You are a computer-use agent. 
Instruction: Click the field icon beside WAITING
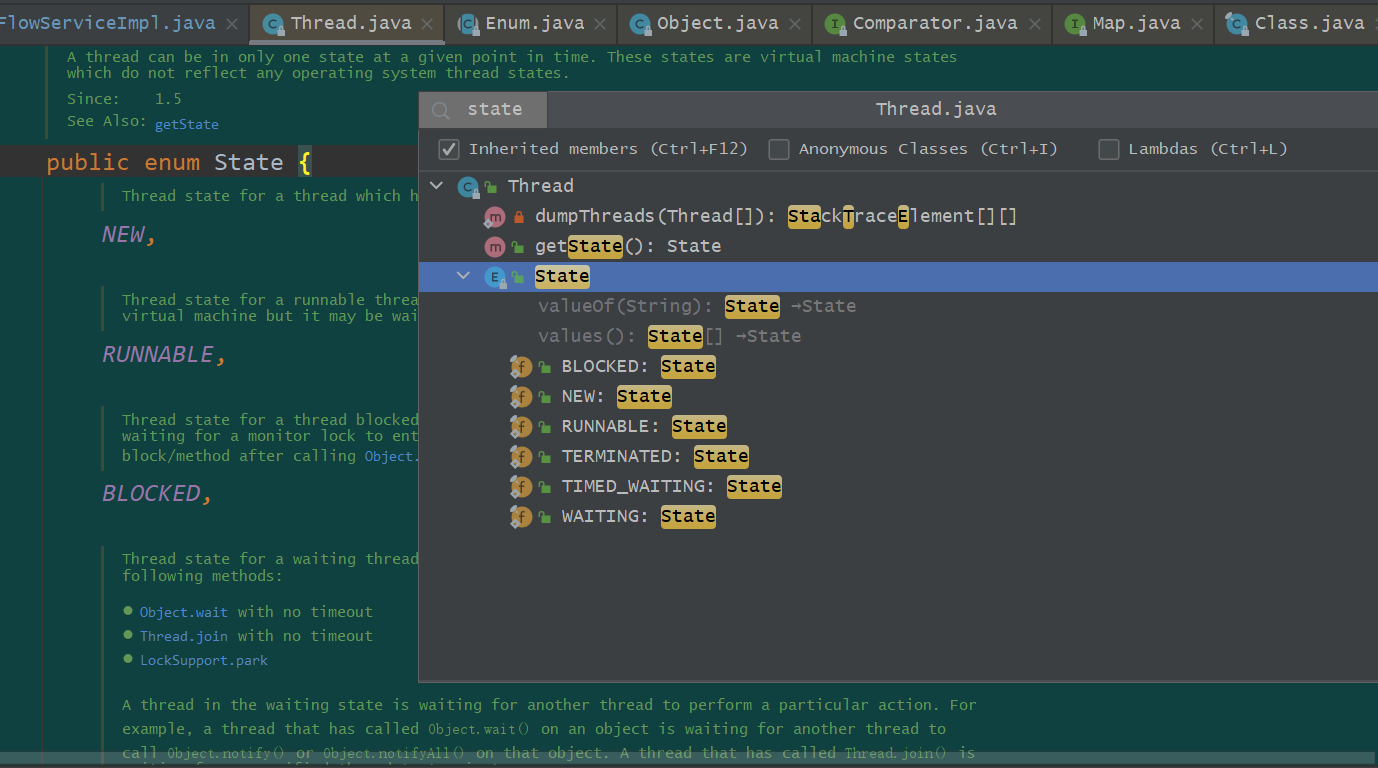[520, 517]
